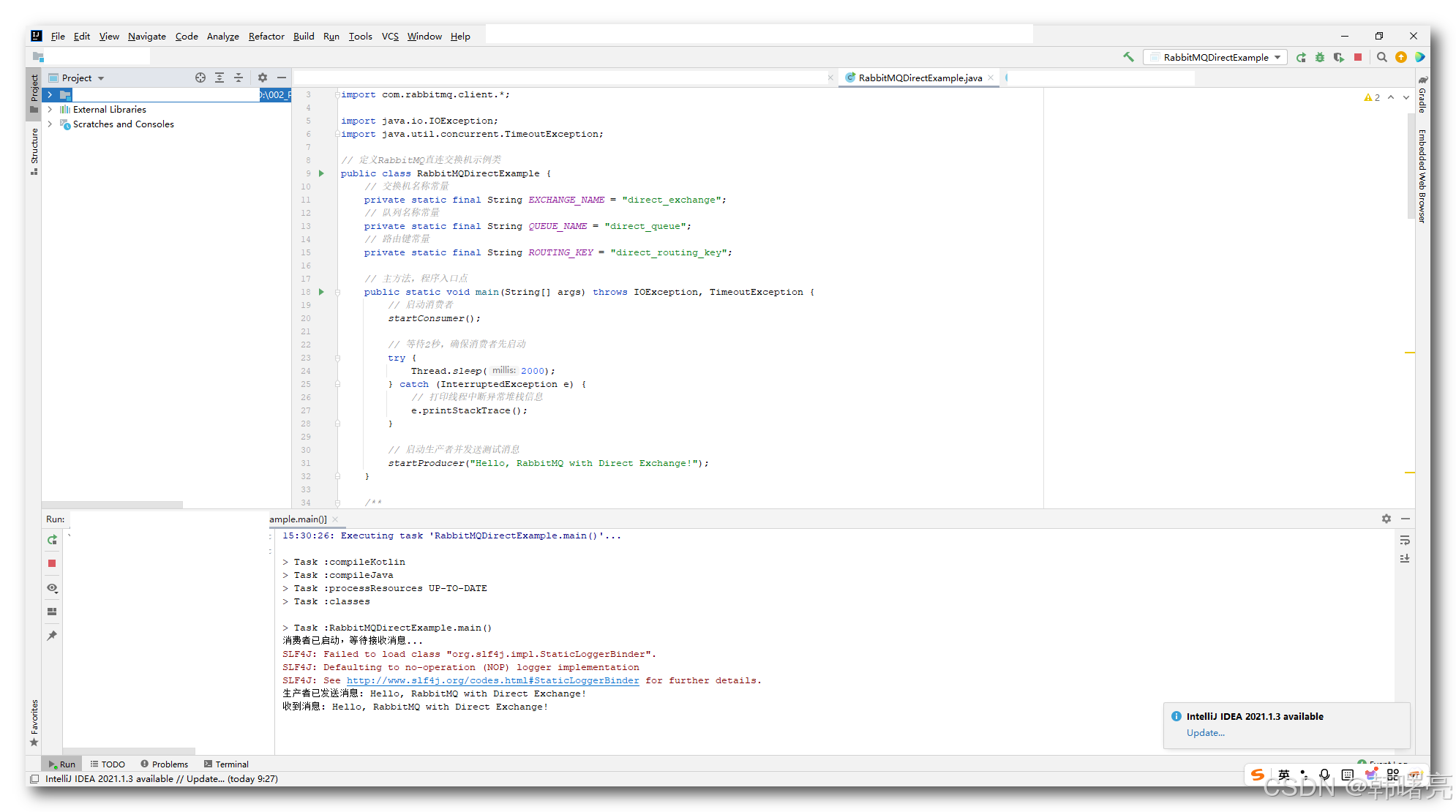Toggle the eye watch-visibility option
Screen dimensions: 1456x812
click(x=52, y=587)
